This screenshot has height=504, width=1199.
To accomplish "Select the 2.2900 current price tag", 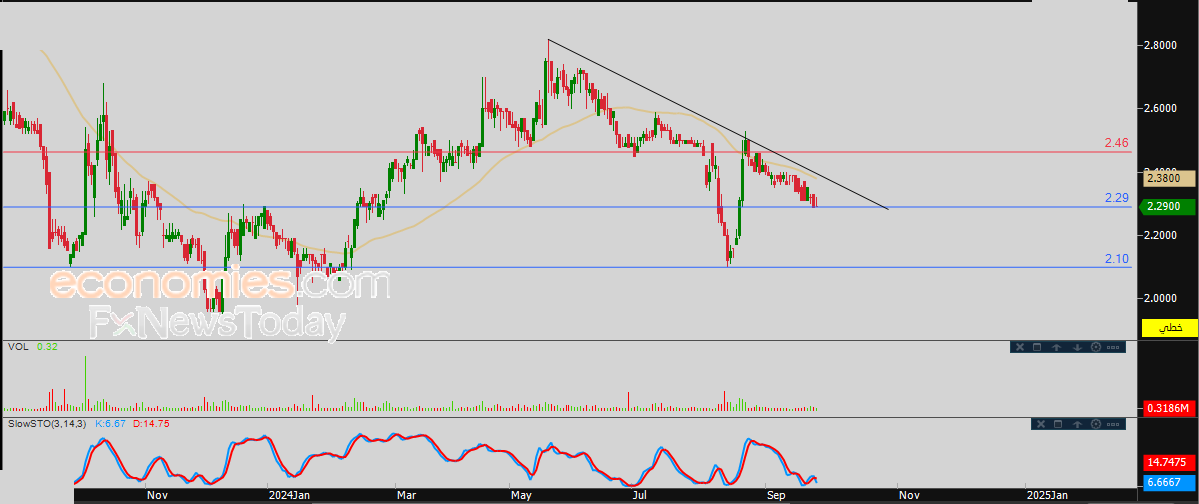I will pyautogui.click(x=1168, y=206).
